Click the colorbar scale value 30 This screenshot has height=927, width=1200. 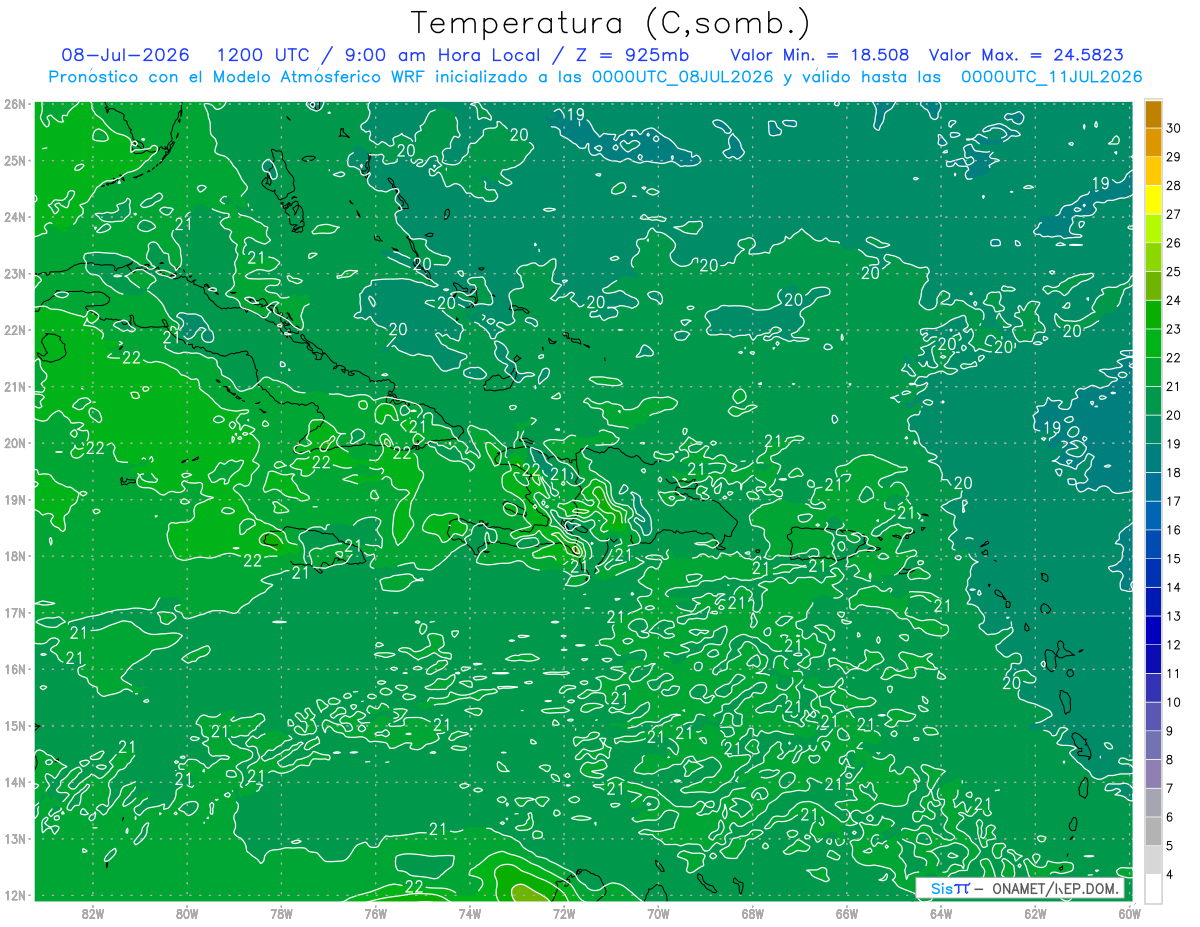[1174, 128]
